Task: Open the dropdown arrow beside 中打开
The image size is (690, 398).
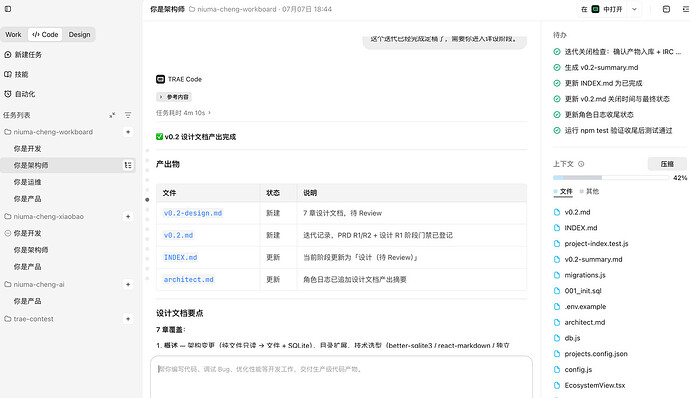Action: (x=634, y=9)
